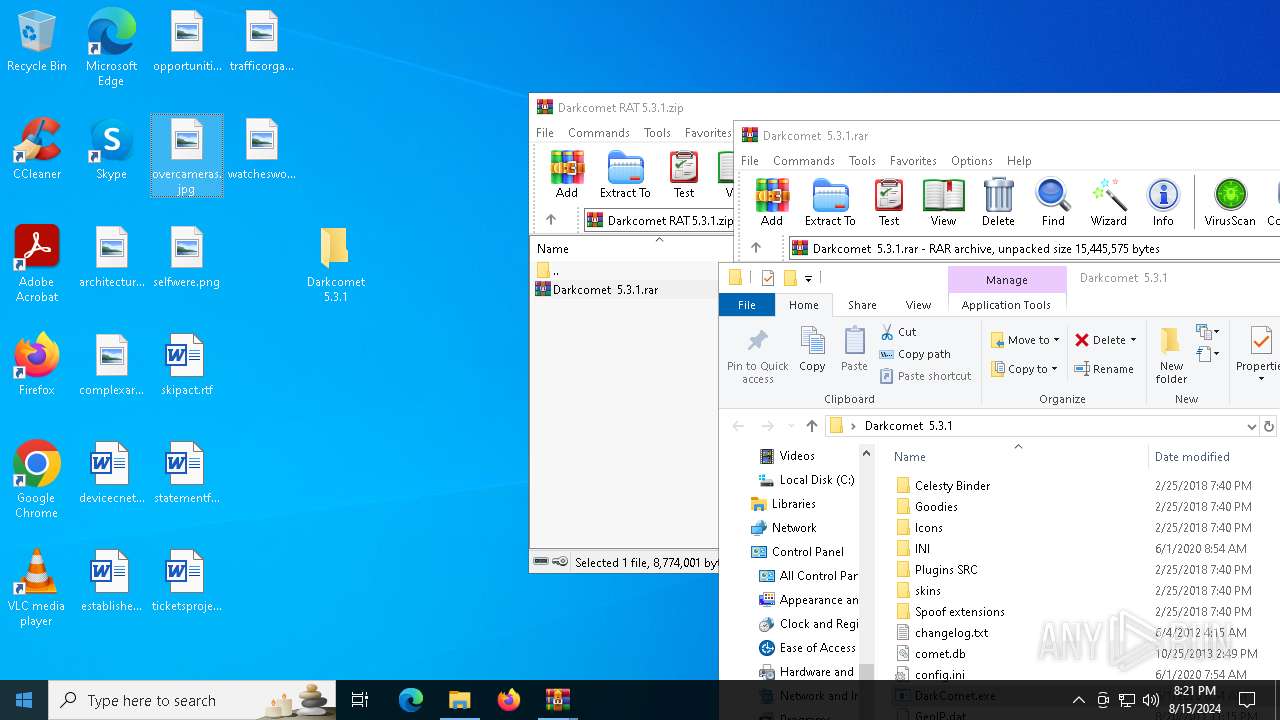Screen dimensions: 1280x720
Task: Open Tools menu in Darkcomet RAT 5.3.1.zip window
Action: point(657,132)
